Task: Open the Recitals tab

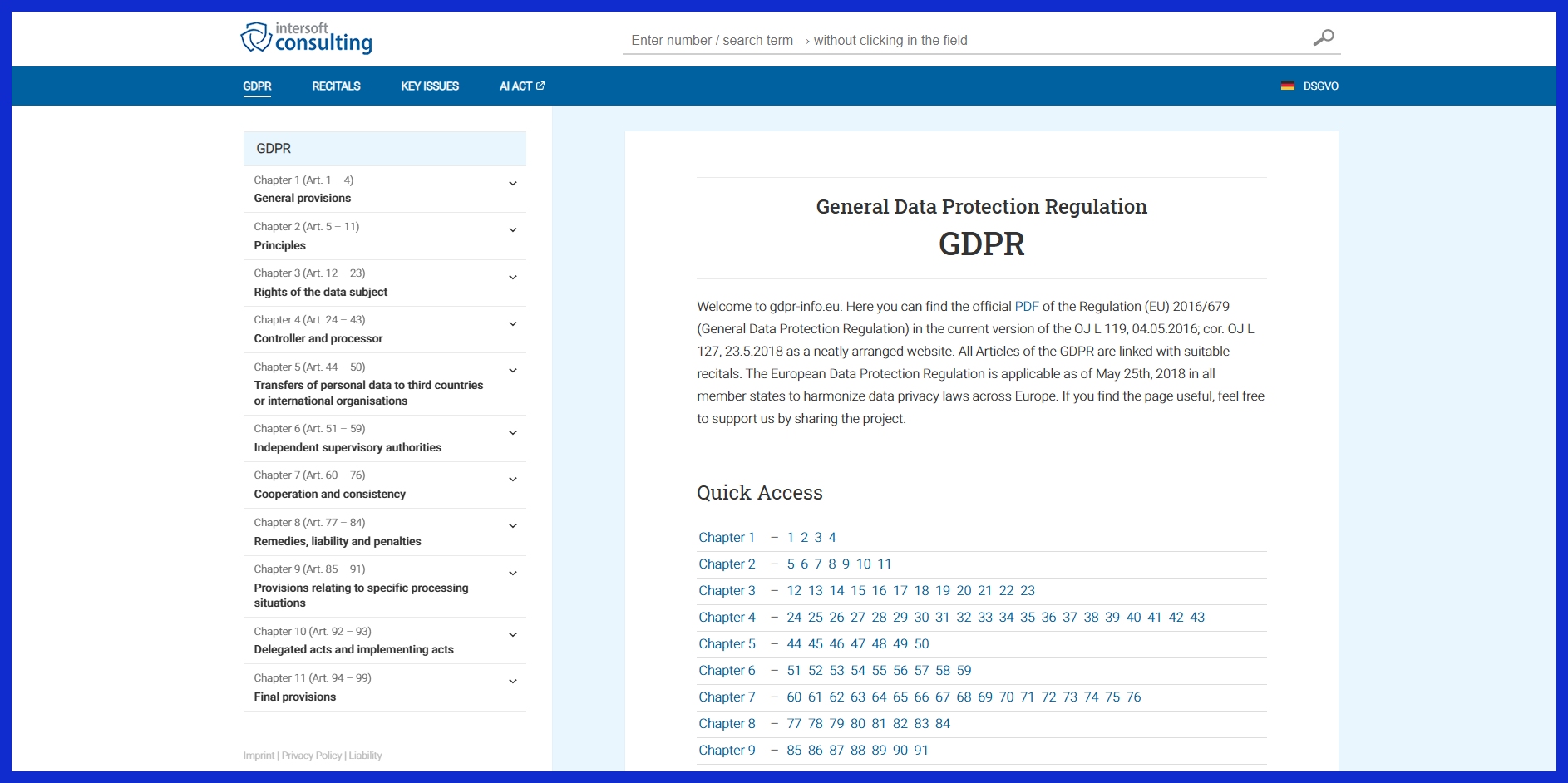Action: tap(336, 86)
